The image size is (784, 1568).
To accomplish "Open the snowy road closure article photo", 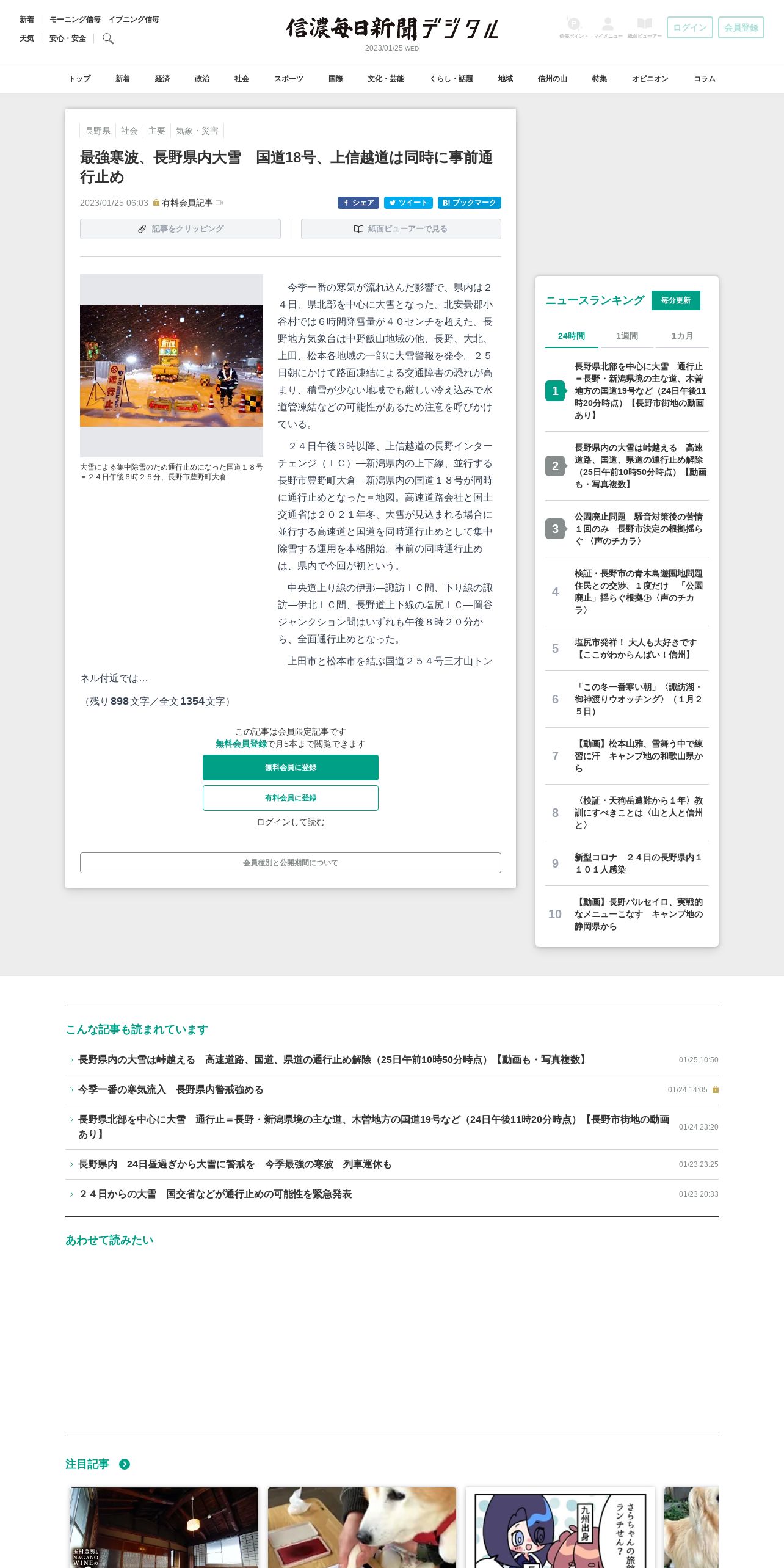I will click(172, 366).
